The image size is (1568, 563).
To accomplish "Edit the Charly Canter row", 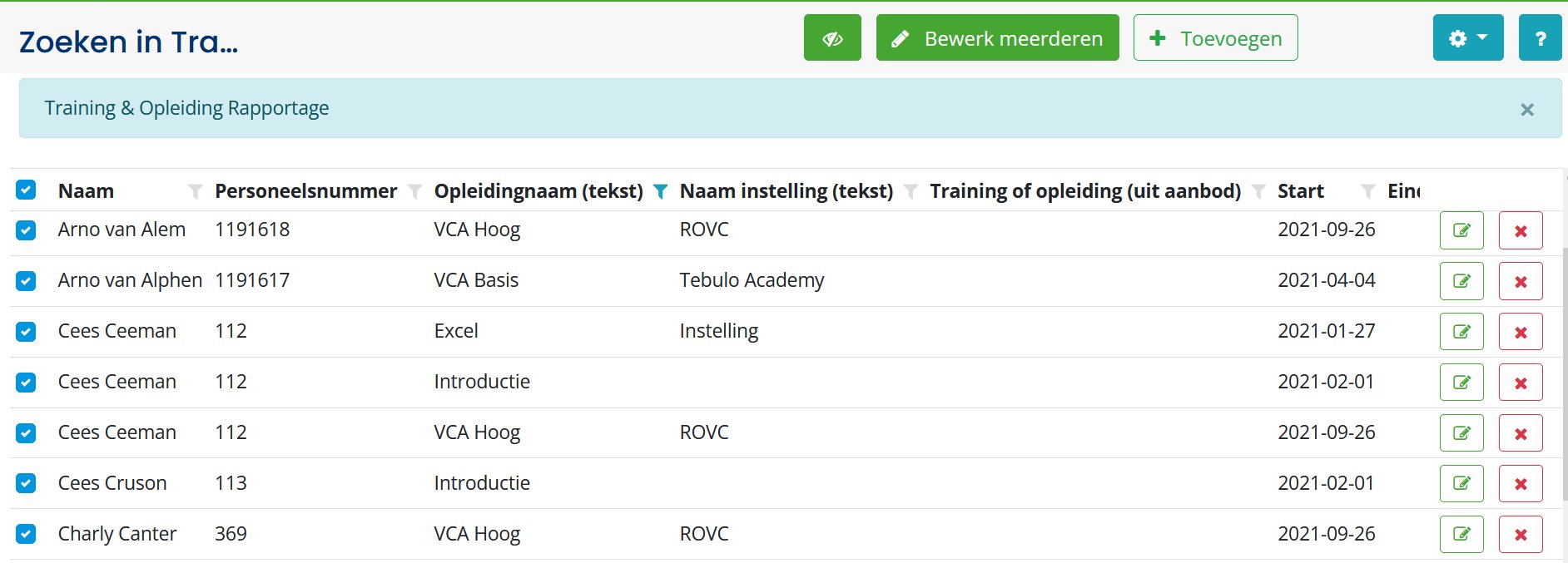I will pyautogui.click(x=1461, y=534).
